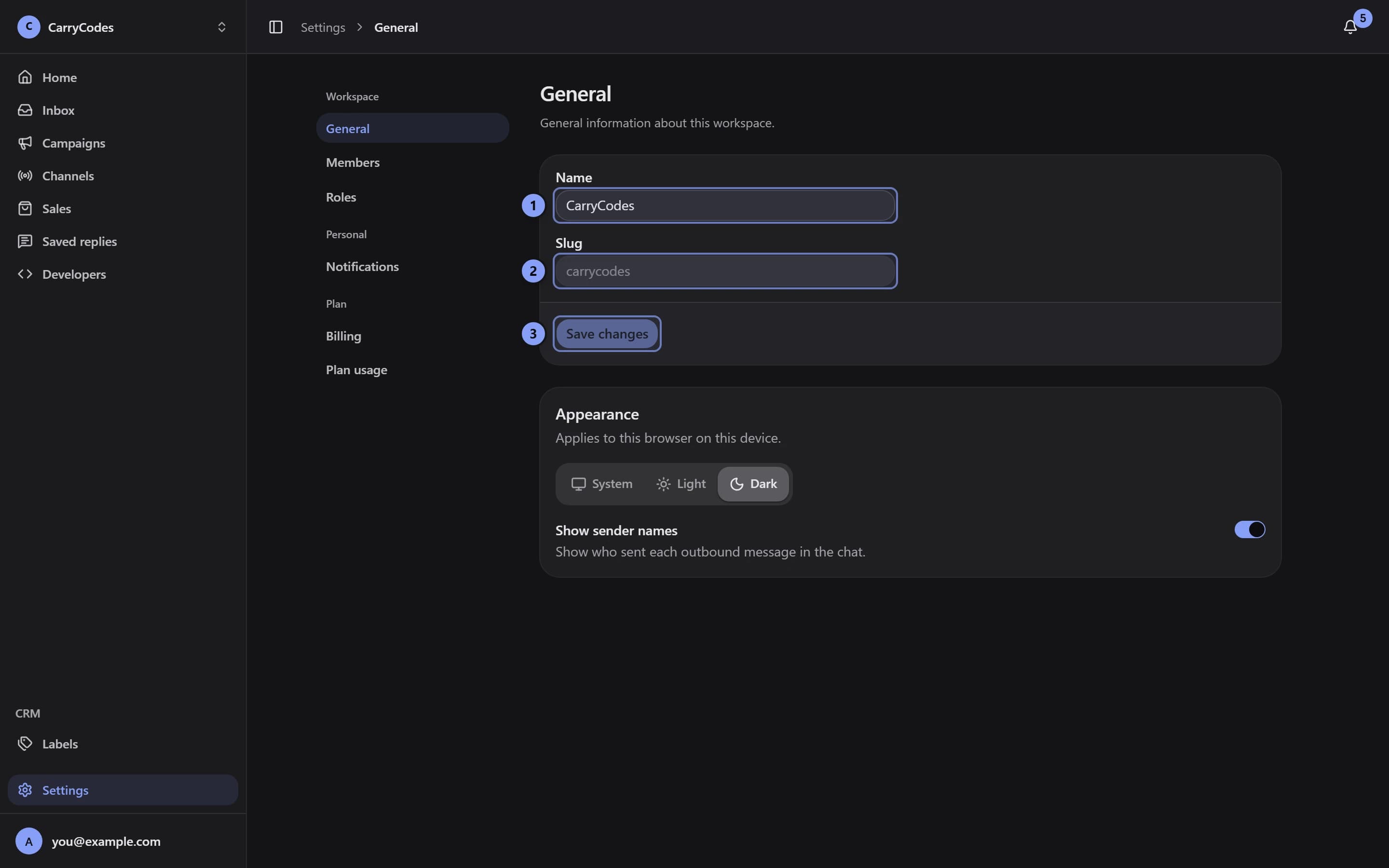Open Members settings tab
The height and width of the screenshot is (868, 1389).
(413, 163)
